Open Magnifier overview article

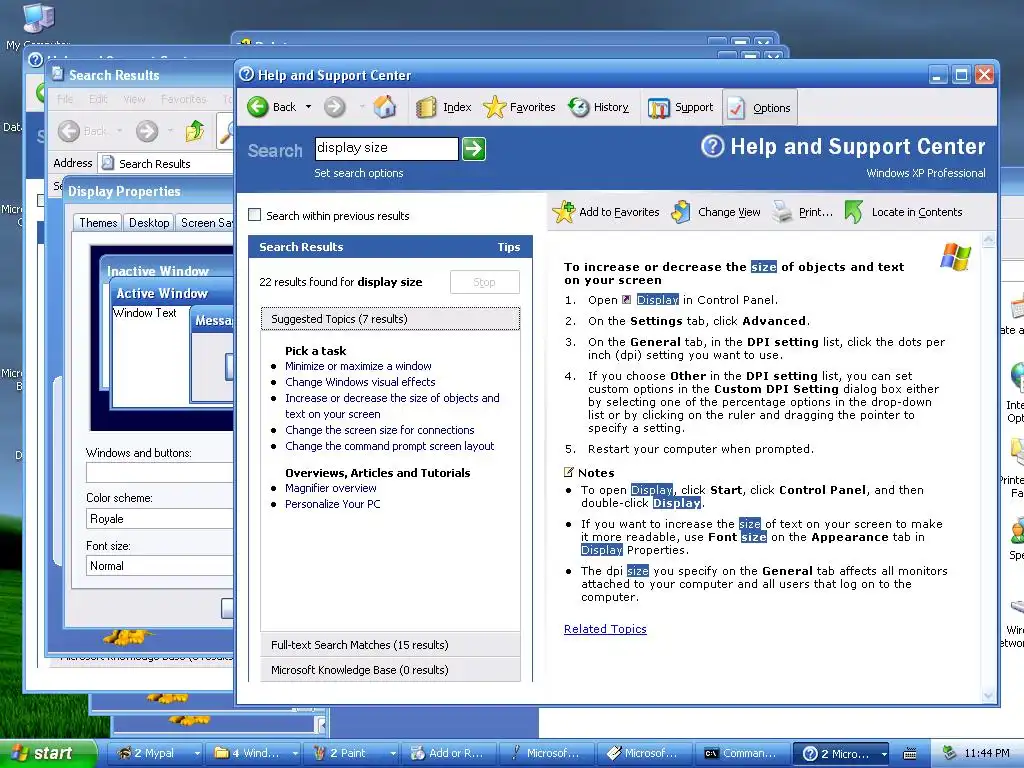330,488
